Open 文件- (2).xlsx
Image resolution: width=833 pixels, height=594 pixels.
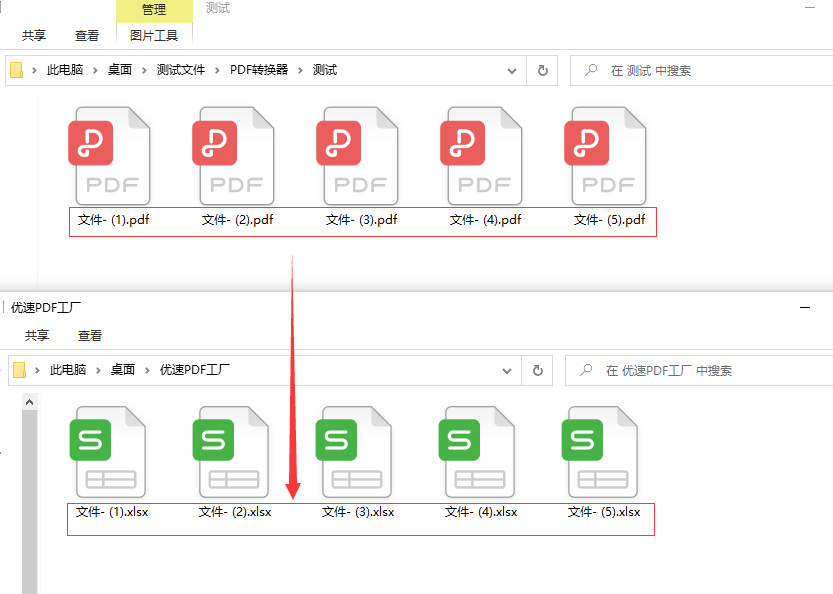point(232,450)
